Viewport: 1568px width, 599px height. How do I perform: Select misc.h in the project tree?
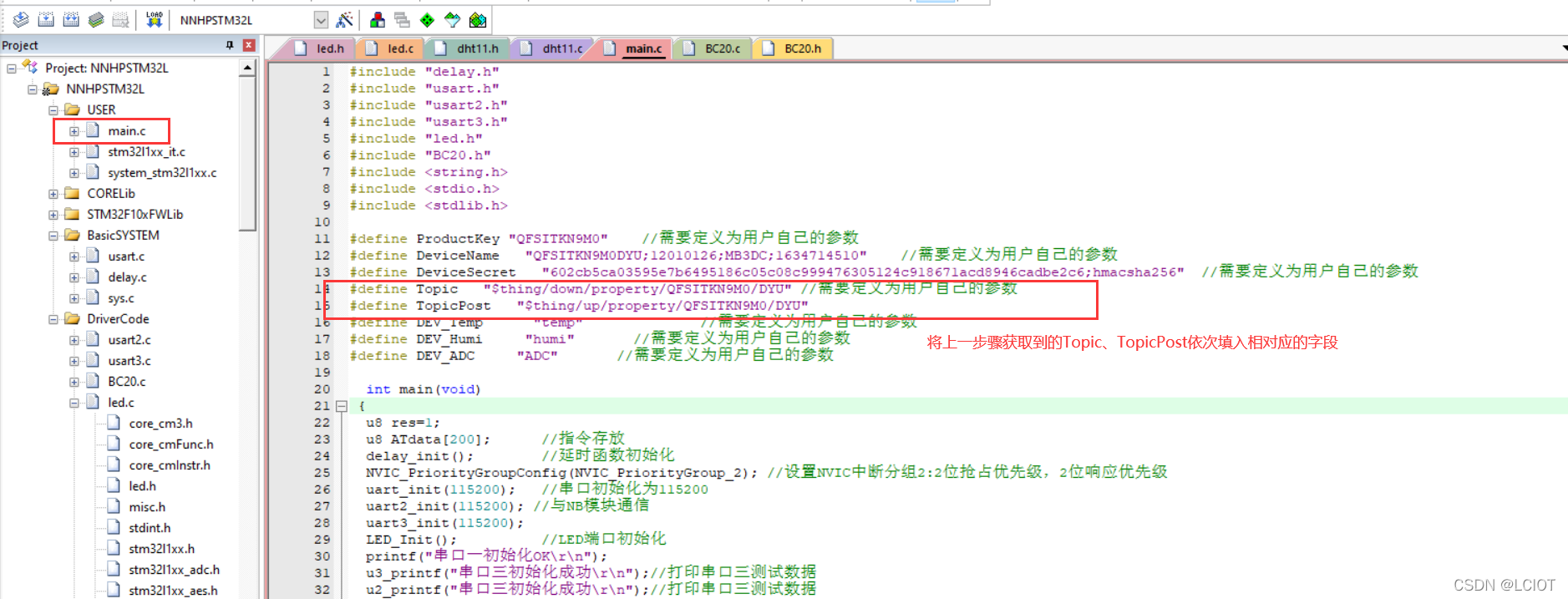pyautogui.click(x=147, y=507)
